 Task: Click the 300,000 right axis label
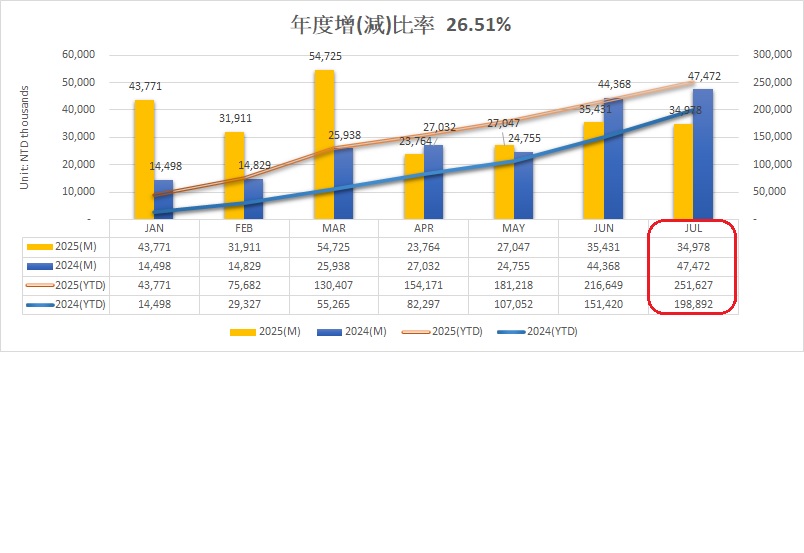(x=772, y=54)
